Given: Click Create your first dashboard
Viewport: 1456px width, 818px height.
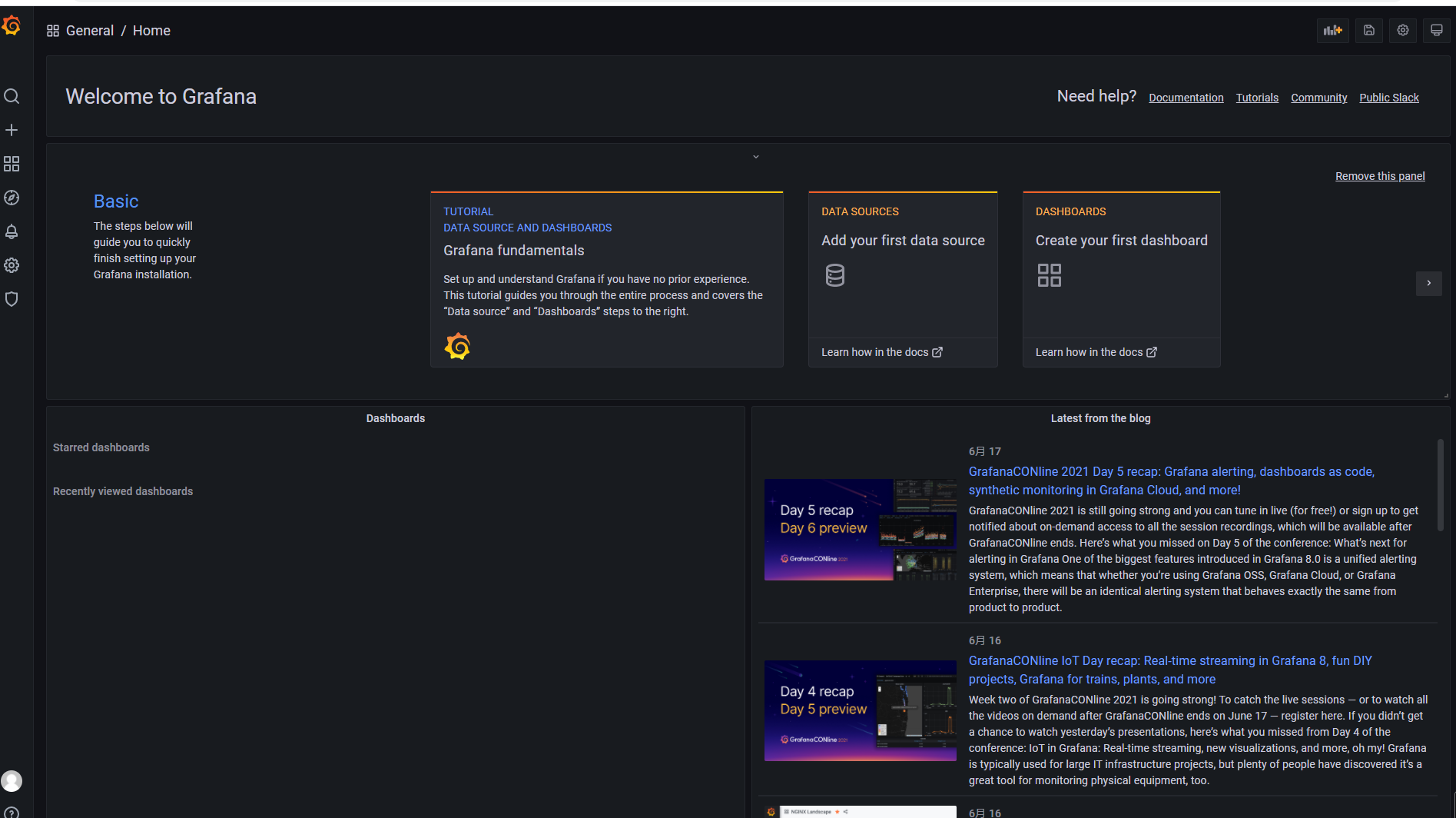Looking at the screenshot, I should (1122, 241).
